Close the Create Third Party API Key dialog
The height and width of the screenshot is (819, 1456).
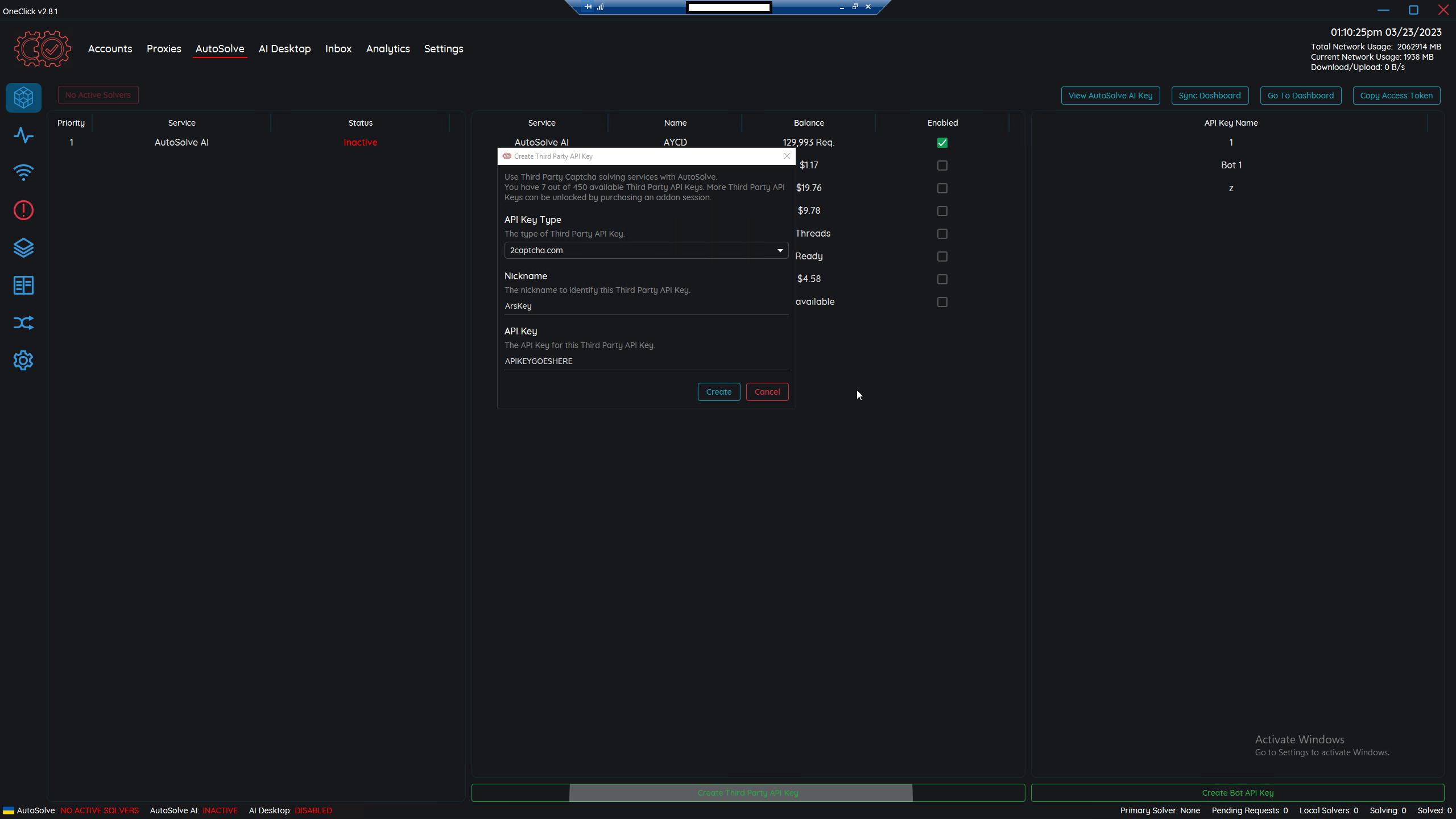(x=787, y=156)
